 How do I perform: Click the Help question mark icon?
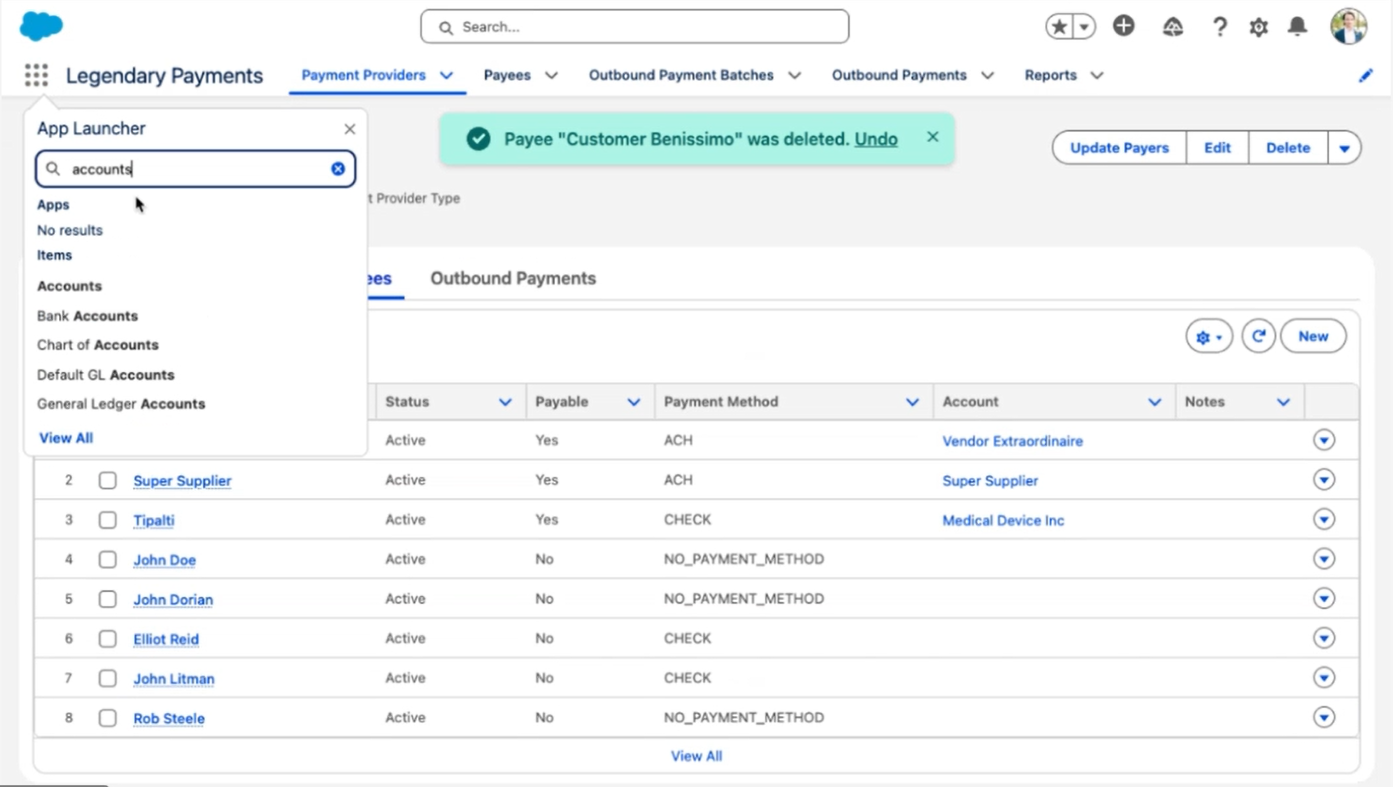pyautogui.click(x=1219, y=27)
